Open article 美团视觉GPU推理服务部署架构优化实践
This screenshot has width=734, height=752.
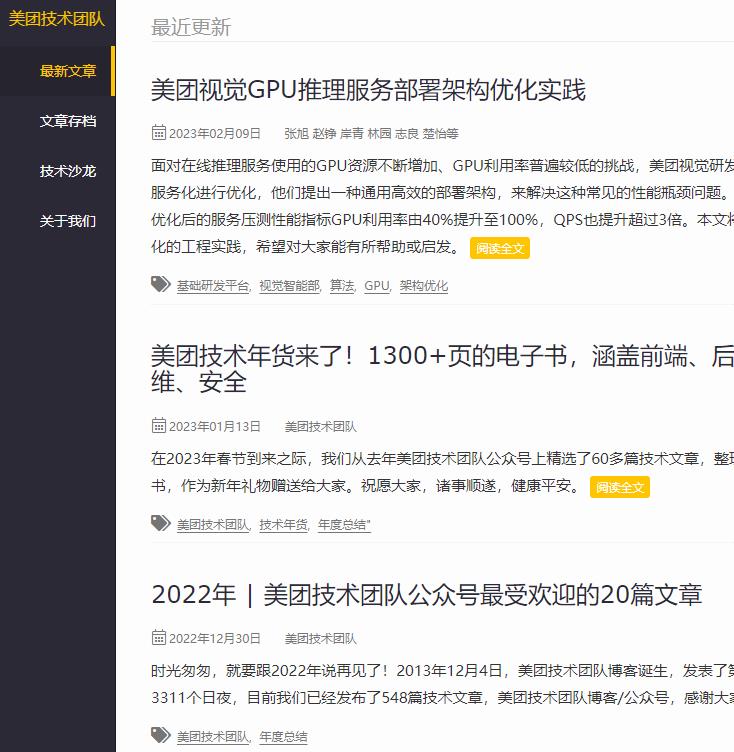368,90
